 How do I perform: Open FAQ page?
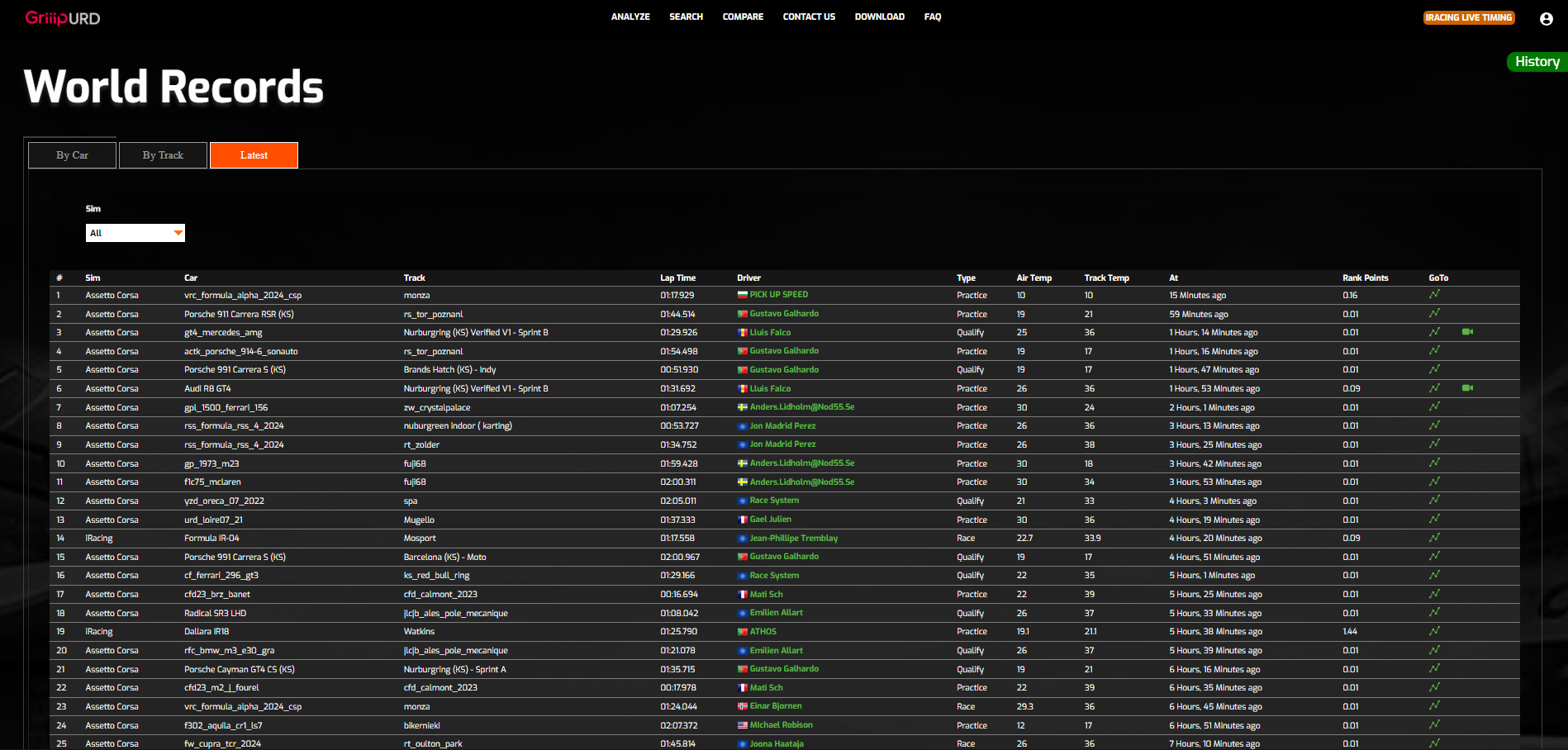click(x=933, y=17)
